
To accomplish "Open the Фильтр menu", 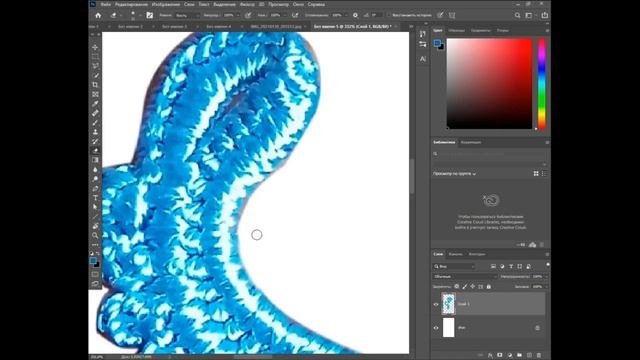I will [247, 4].
